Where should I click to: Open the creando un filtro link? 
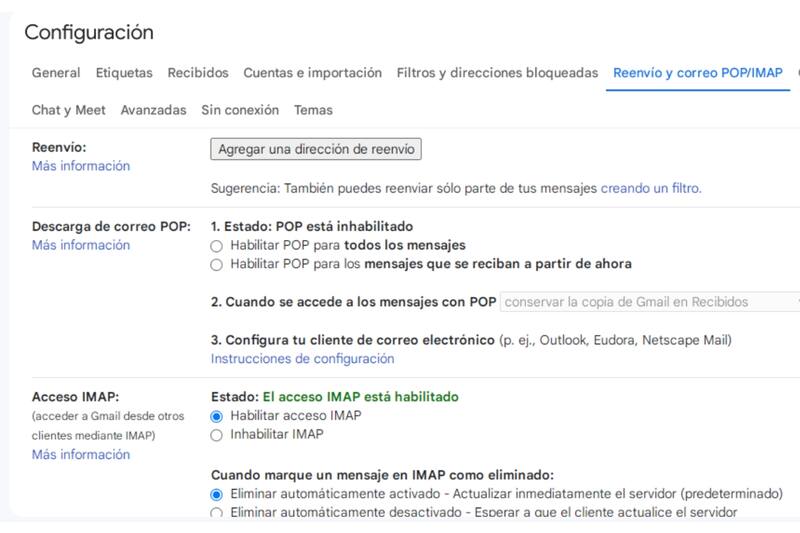coord(650,188)
